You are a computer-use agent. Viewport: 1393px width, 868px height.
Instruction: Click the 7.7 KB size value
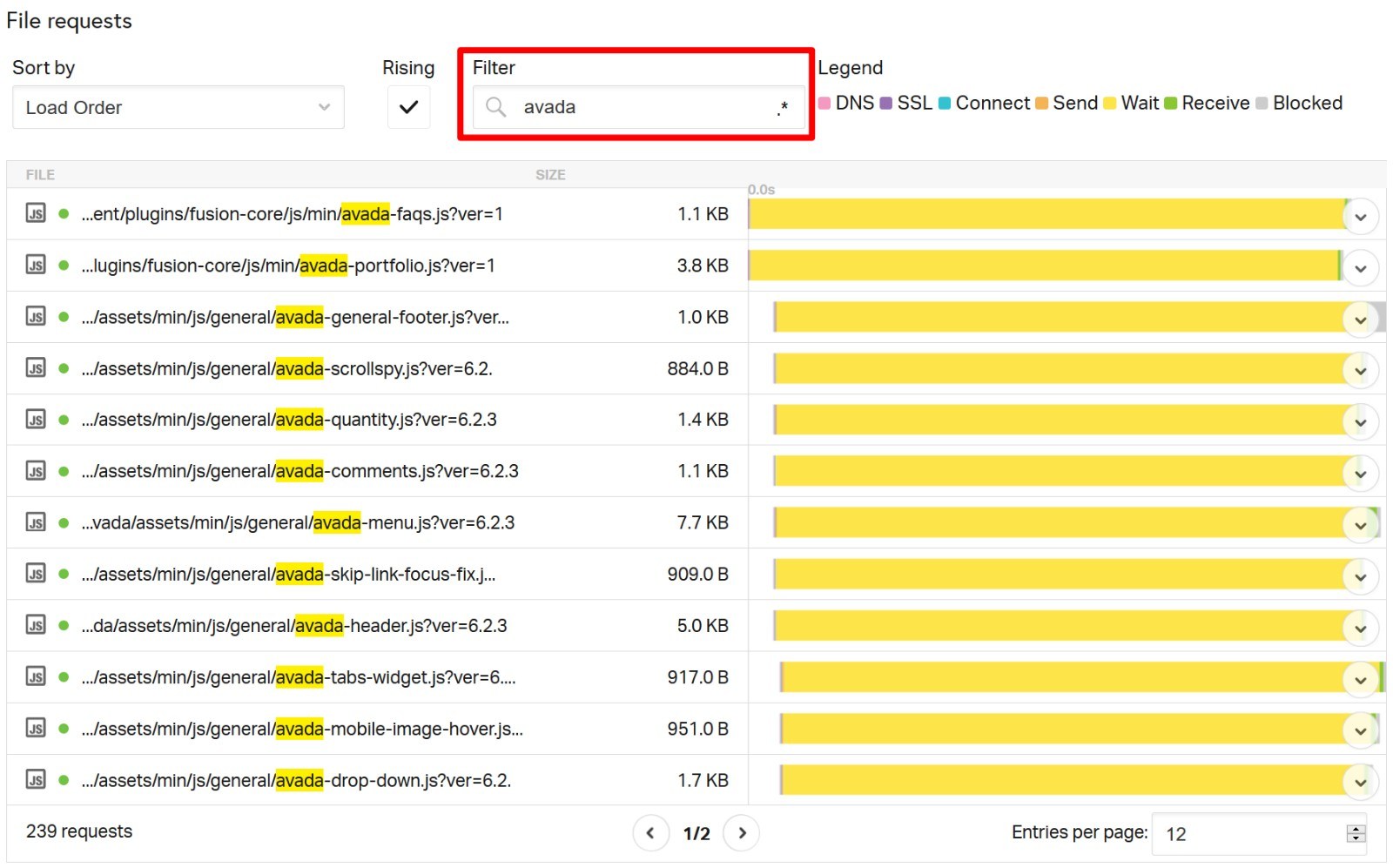click(703, 522)
